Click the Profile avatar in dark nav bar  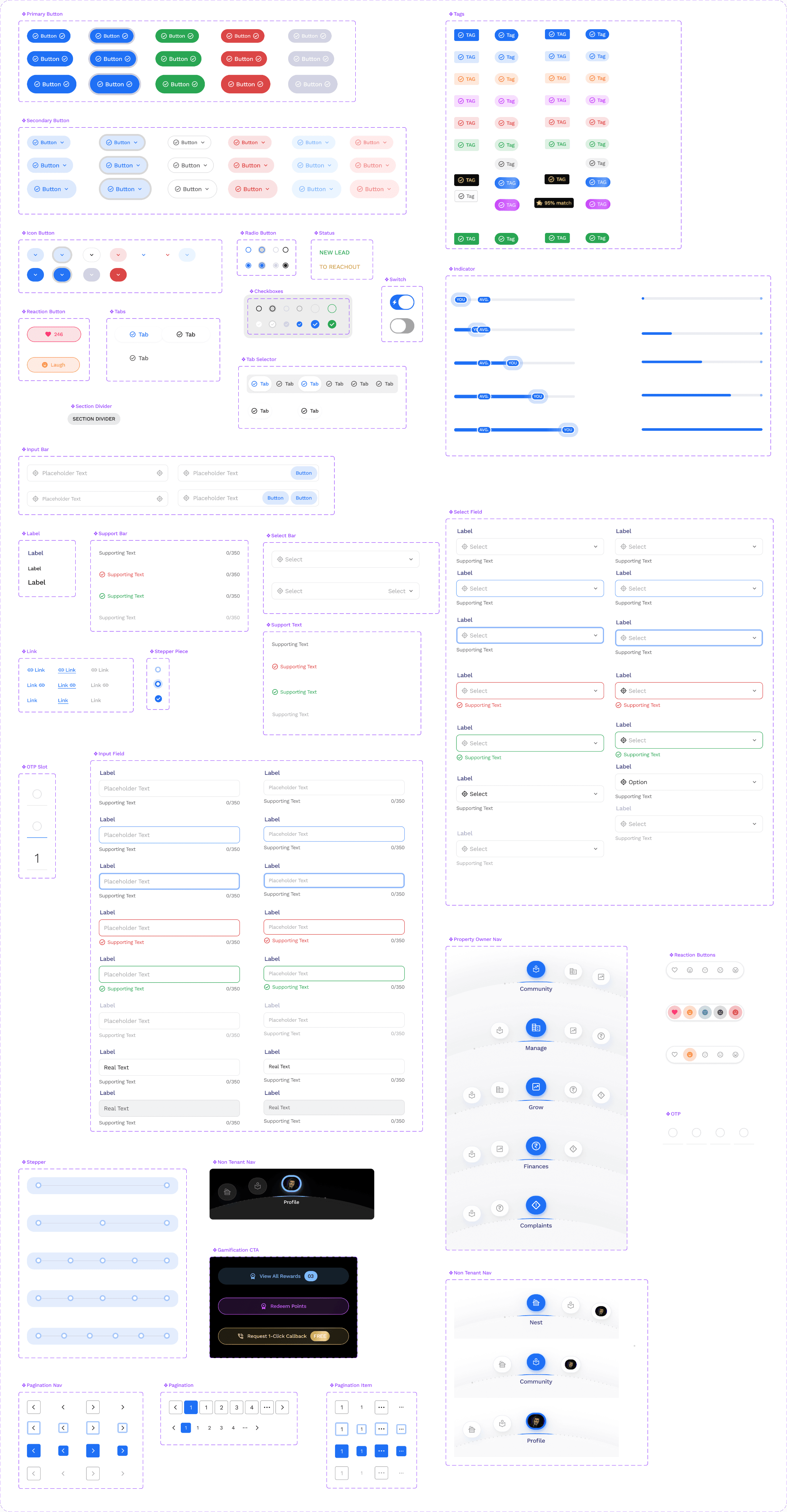point(291,1184)
